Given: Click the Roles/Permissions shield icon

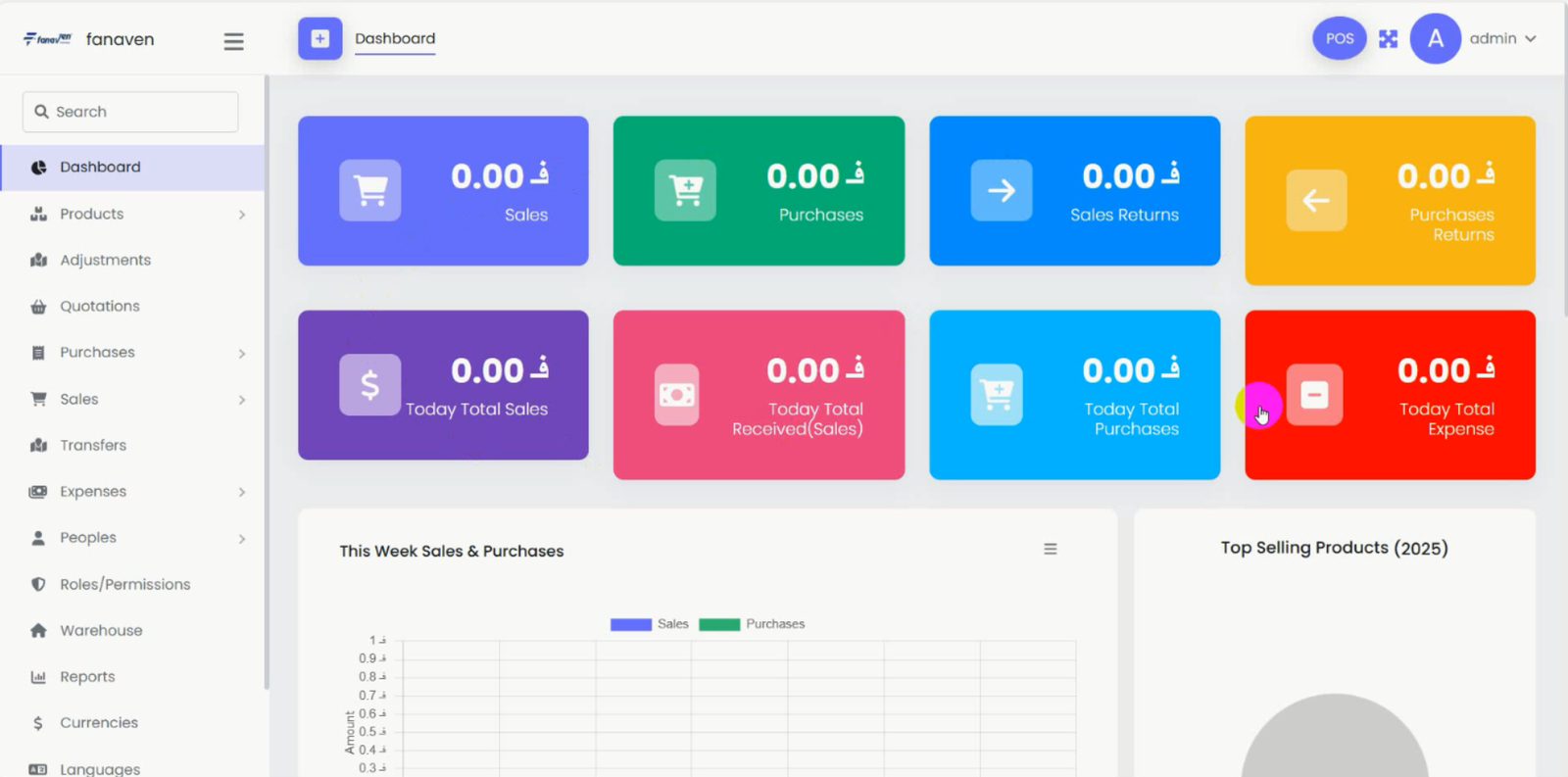Looking at the screenshot, I should click(x=38, y=584).
